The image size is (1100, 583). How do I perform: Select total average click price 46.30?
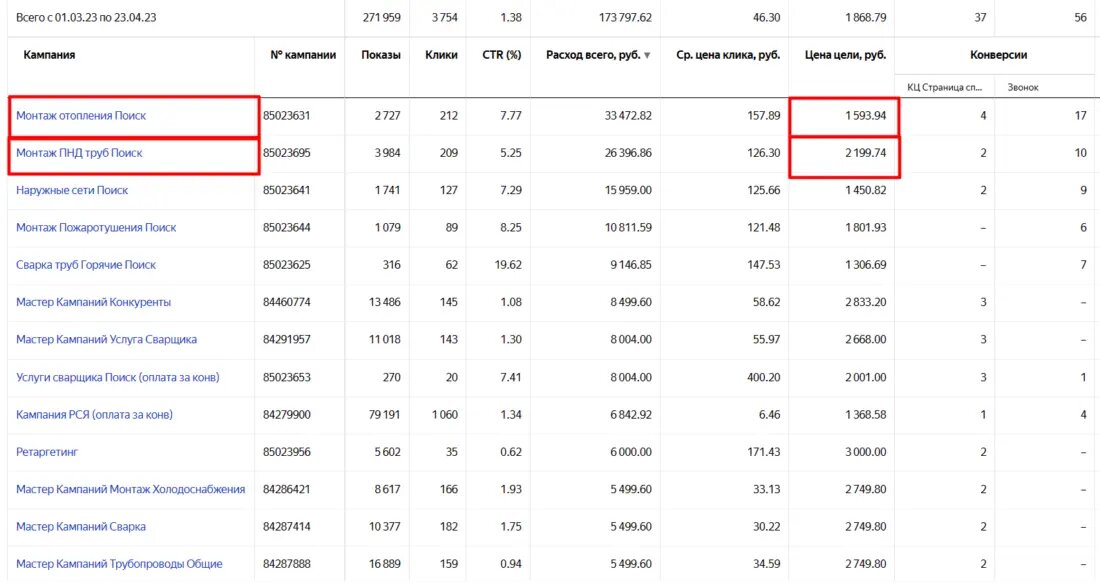click(x=766, y=18)
